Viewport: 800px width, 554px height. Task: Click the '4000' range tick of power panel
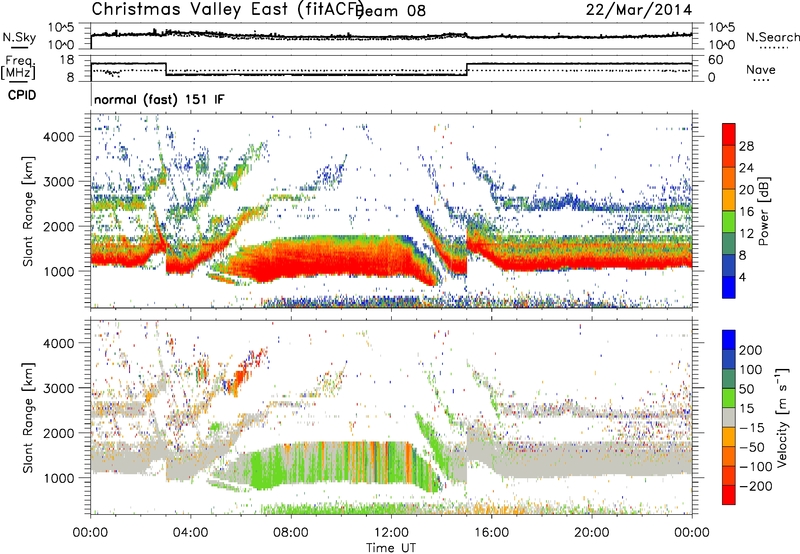pos(58,137)
